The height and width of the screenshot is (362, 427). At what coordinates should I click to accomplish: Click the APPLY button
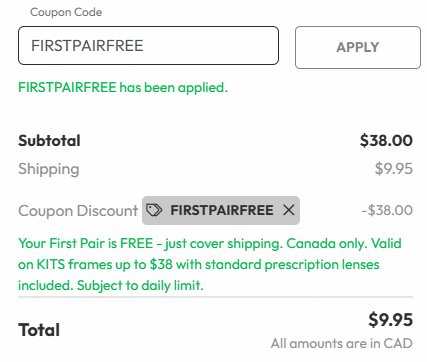(358, 47)
